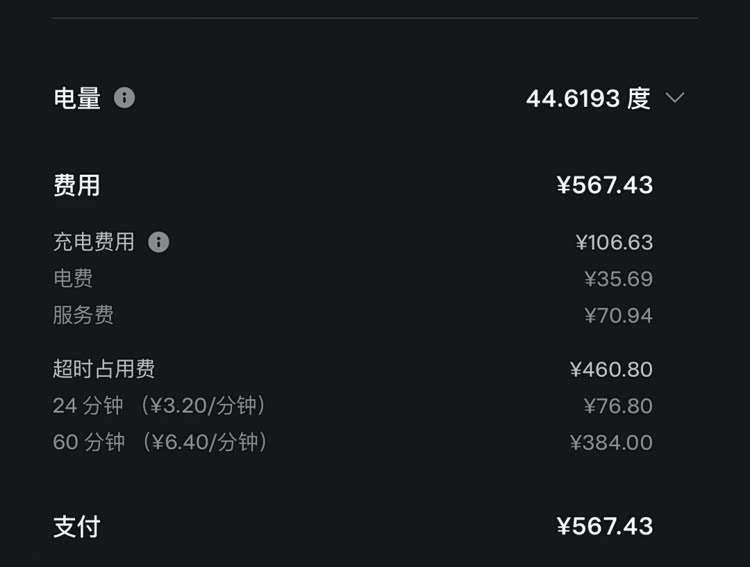Select the 24 分钟 (¥3.20/分钟) row
The width and height of the screenshot is (750, 567).
(160, 405)
